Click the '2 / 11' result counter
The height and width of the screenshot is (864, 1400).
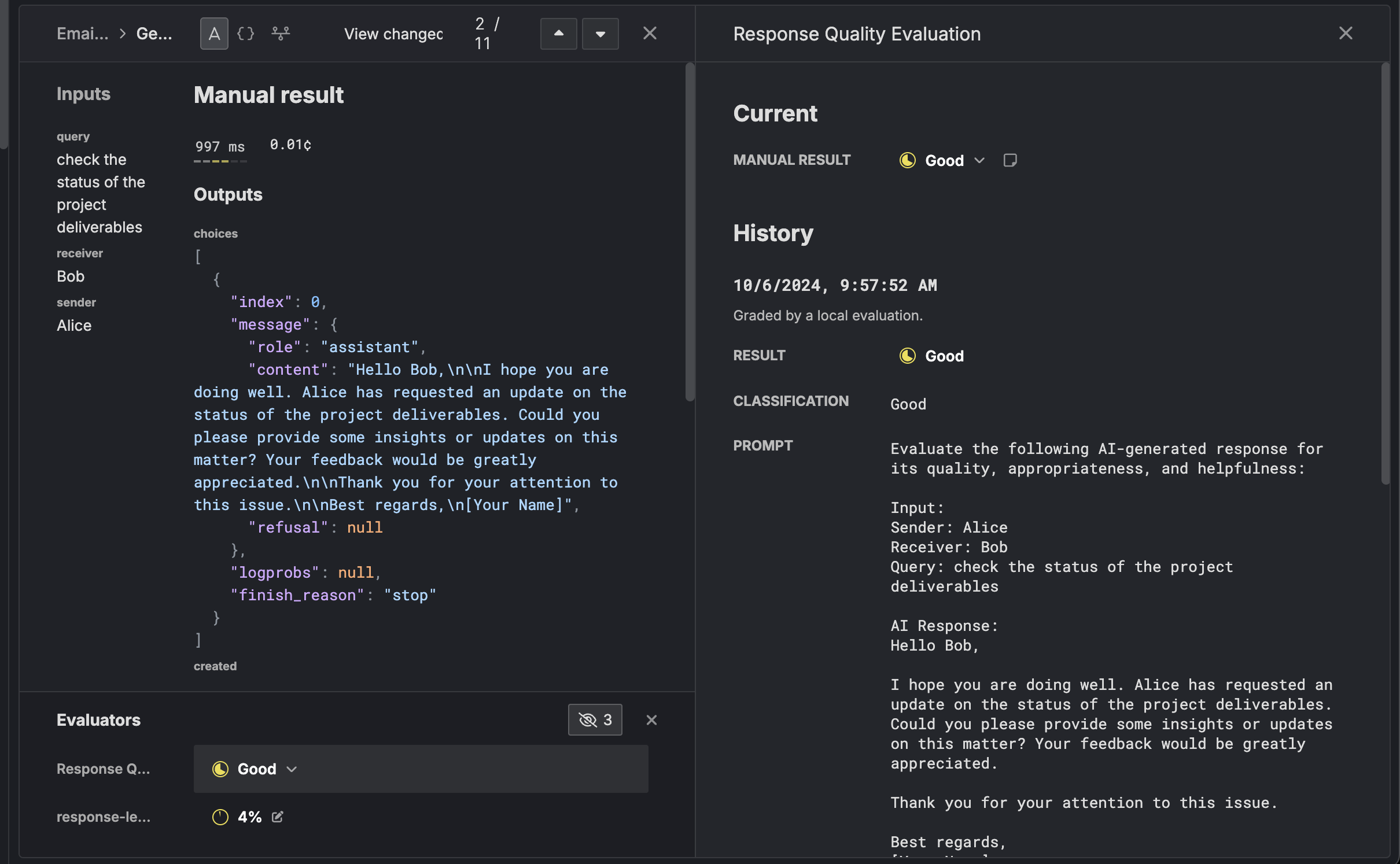pos(487,34)
